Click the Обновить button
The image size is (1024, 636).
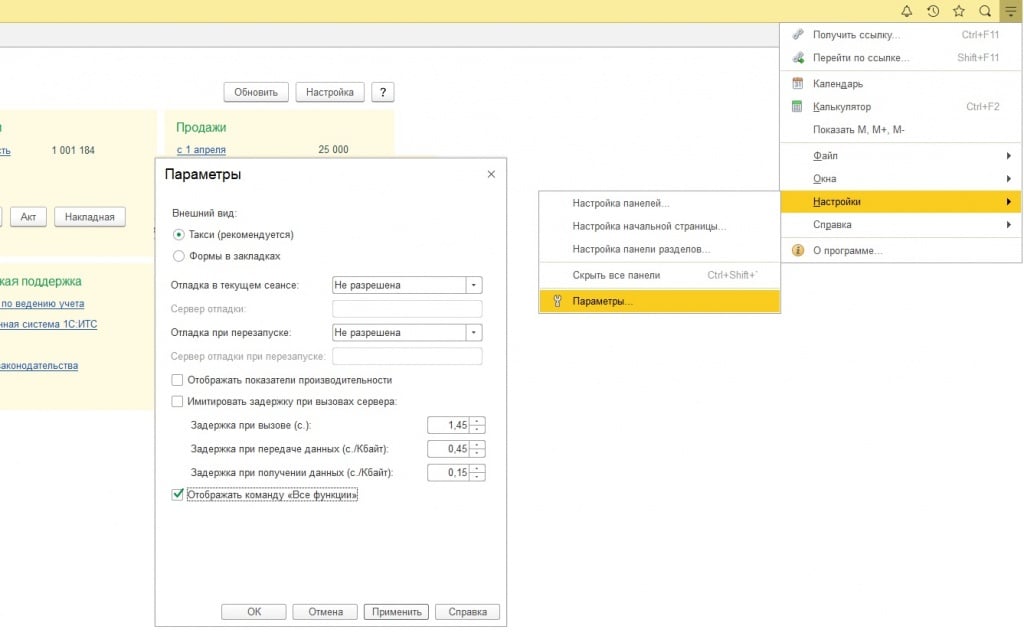tap(256, 92)
